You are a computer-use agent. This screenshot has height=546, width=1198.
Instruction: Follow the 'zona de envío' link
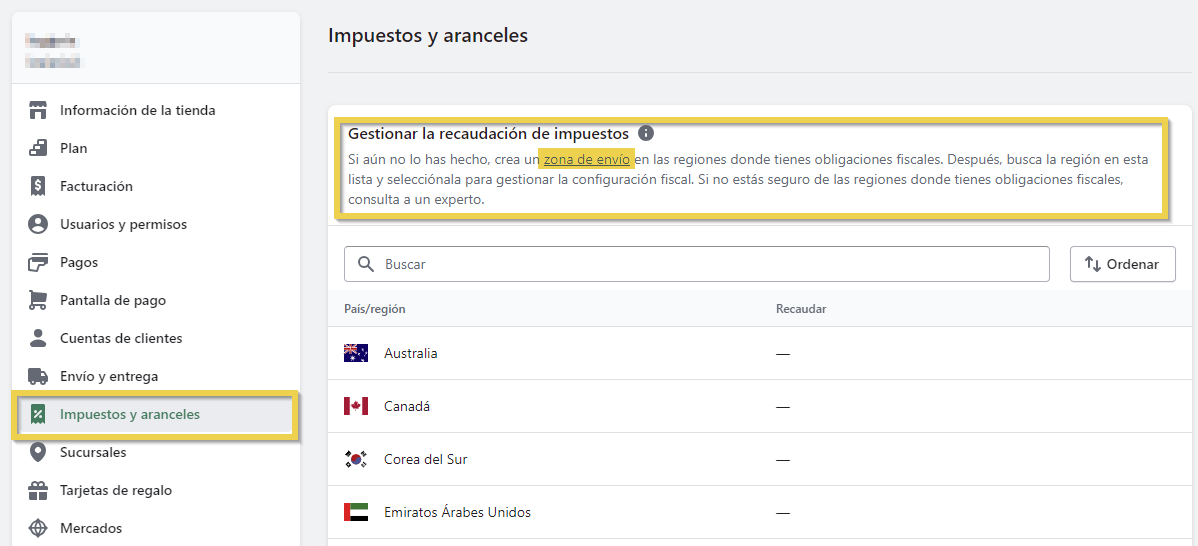click(587, 159)
